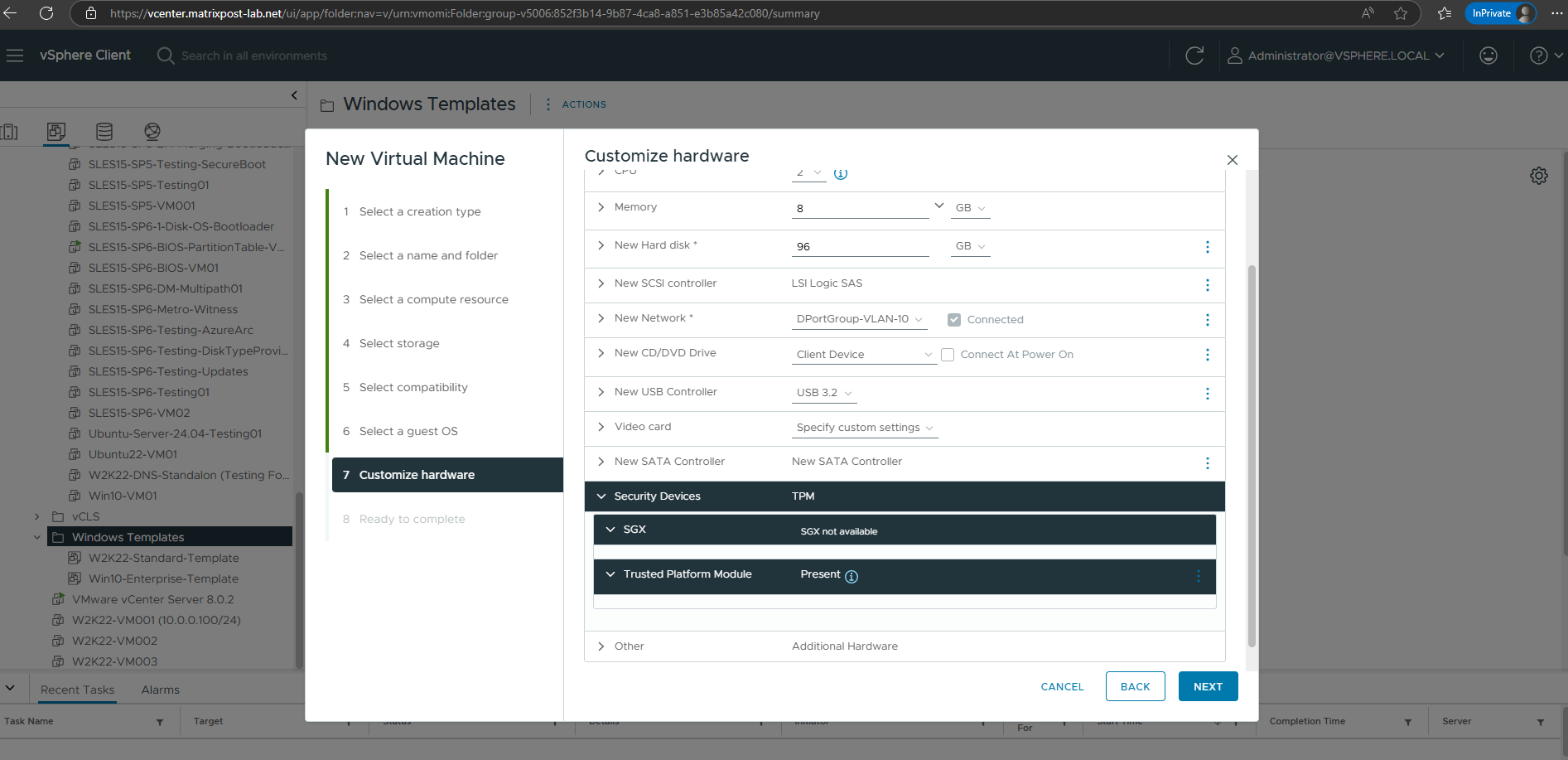Open New Hard disk options menu
Image resolution: width=1568 pixels, height=760 pixels.
tap(1207, 247)
